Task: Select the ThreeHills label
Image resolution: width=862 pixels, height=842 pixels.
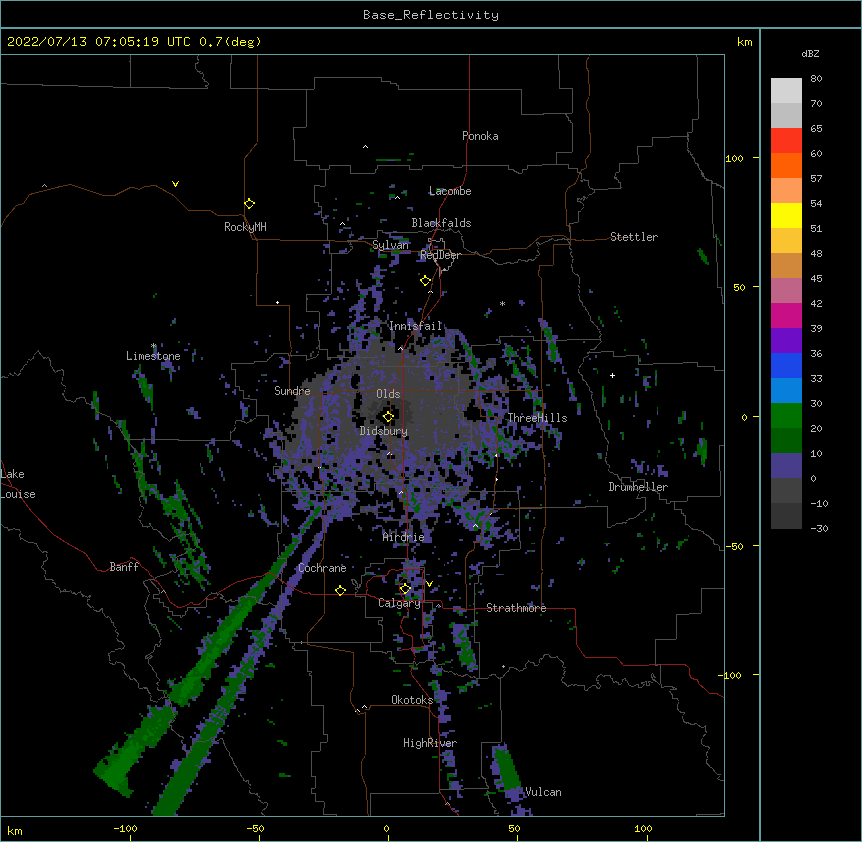Action: click(x=537, y=418)
